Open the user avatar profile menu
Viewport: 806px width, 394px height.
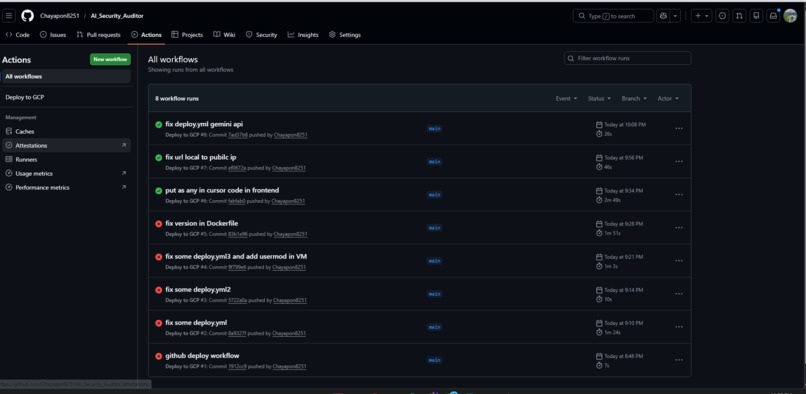(x=790, y=16)
